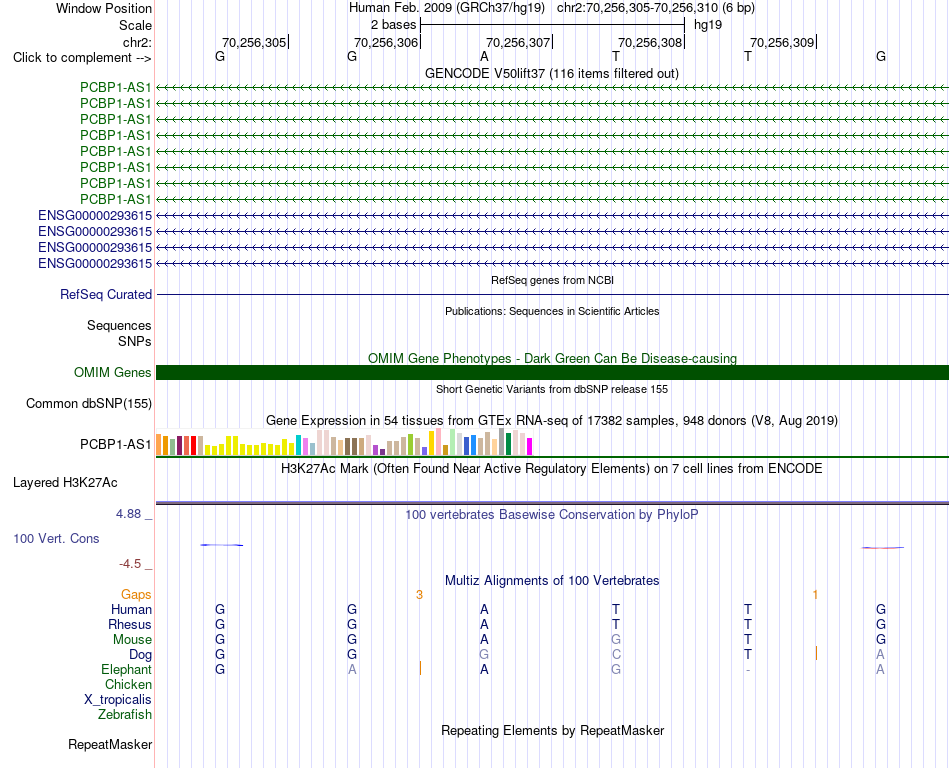The image size is (950, 768).
Task: Click the 'X_tropicalis' species label
Action: click(118, 700)
